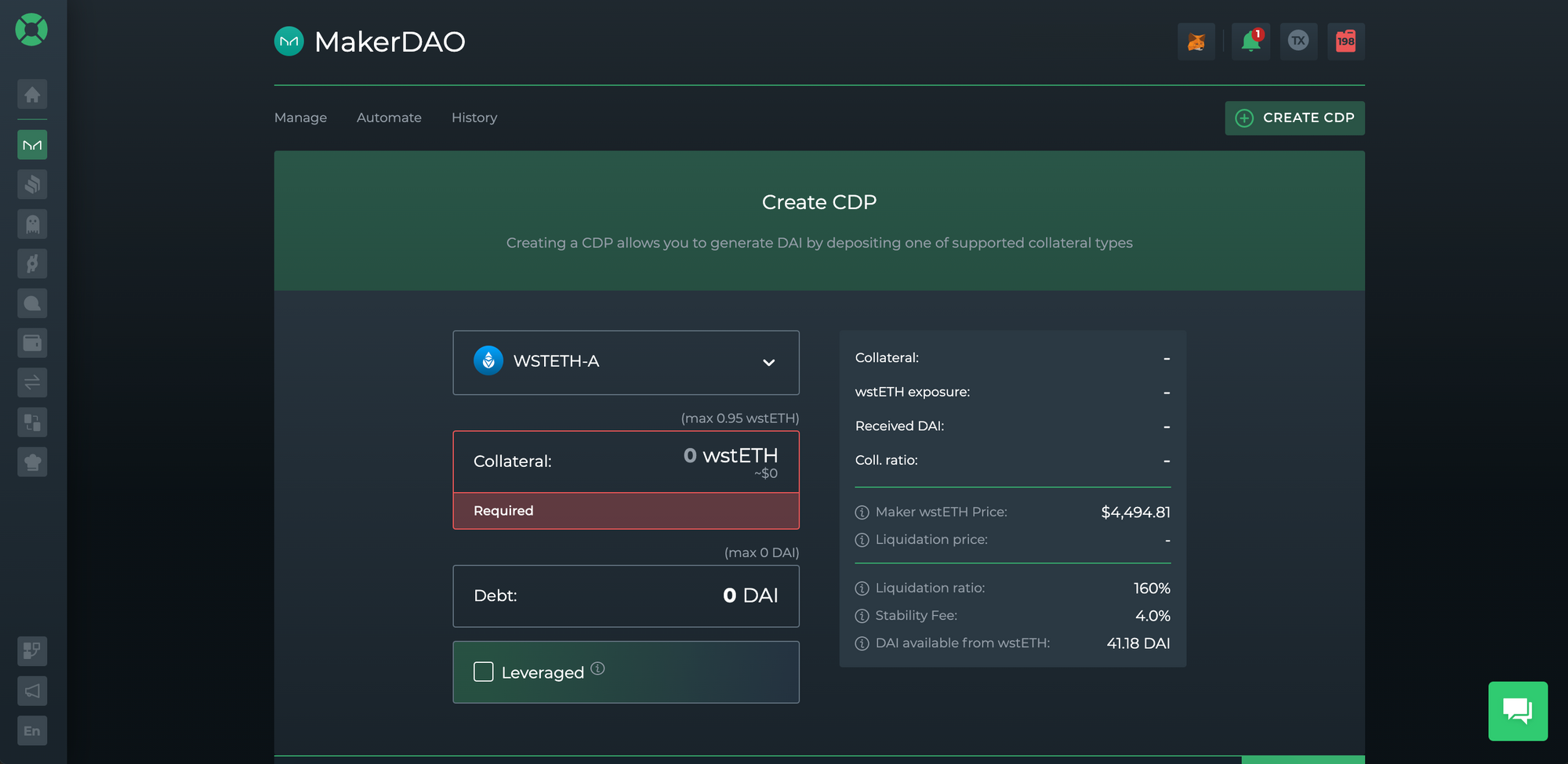Click the MakerDAO header logo

tap(289, 42)
